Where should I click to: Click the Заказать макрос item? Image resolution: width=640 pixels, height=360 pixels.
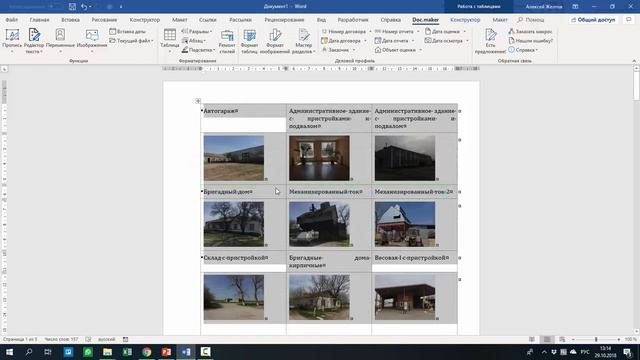pyautogui.click(x=530, y=31)
